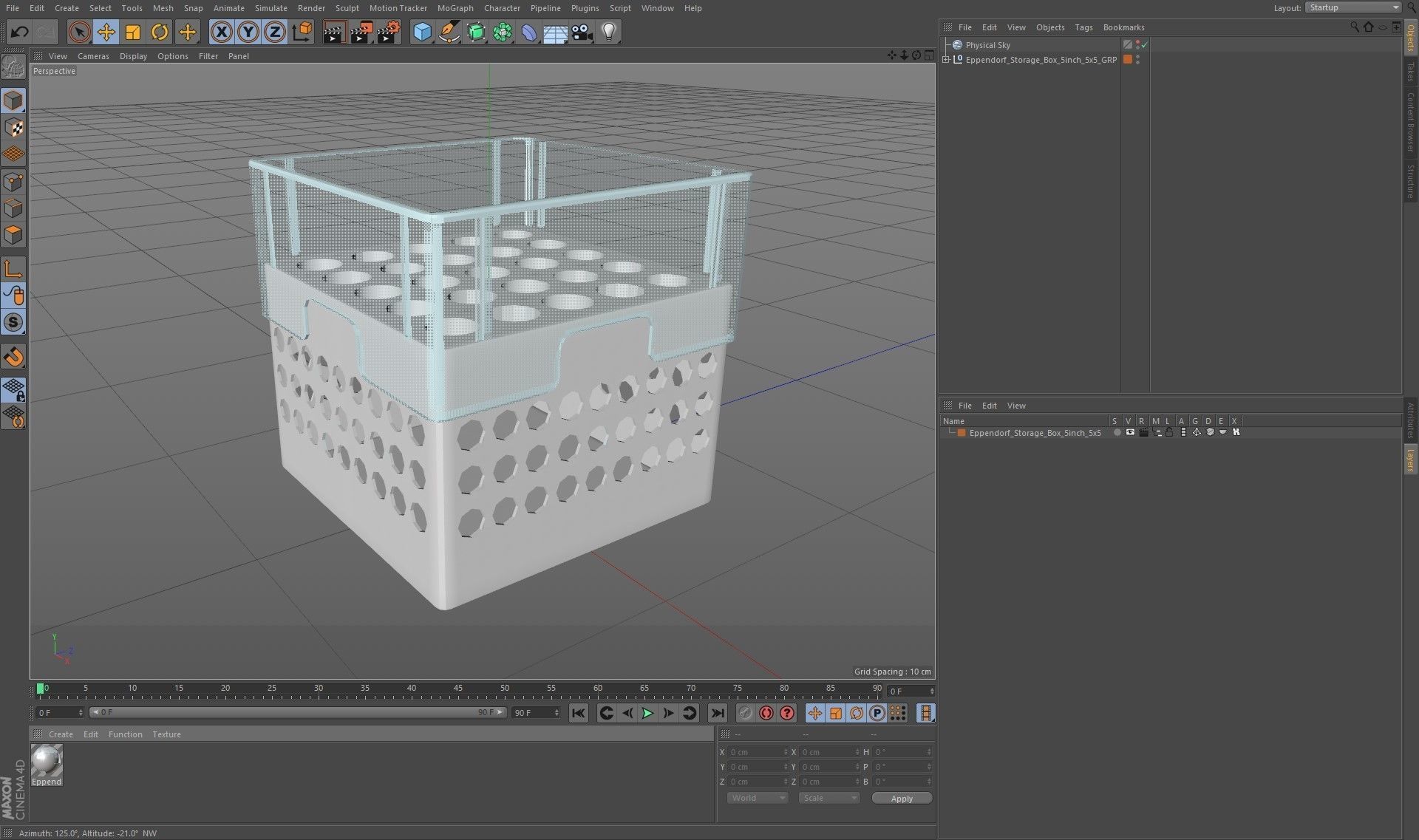
Task: Click Render View clapperboard icon
Action: [333, 32]
